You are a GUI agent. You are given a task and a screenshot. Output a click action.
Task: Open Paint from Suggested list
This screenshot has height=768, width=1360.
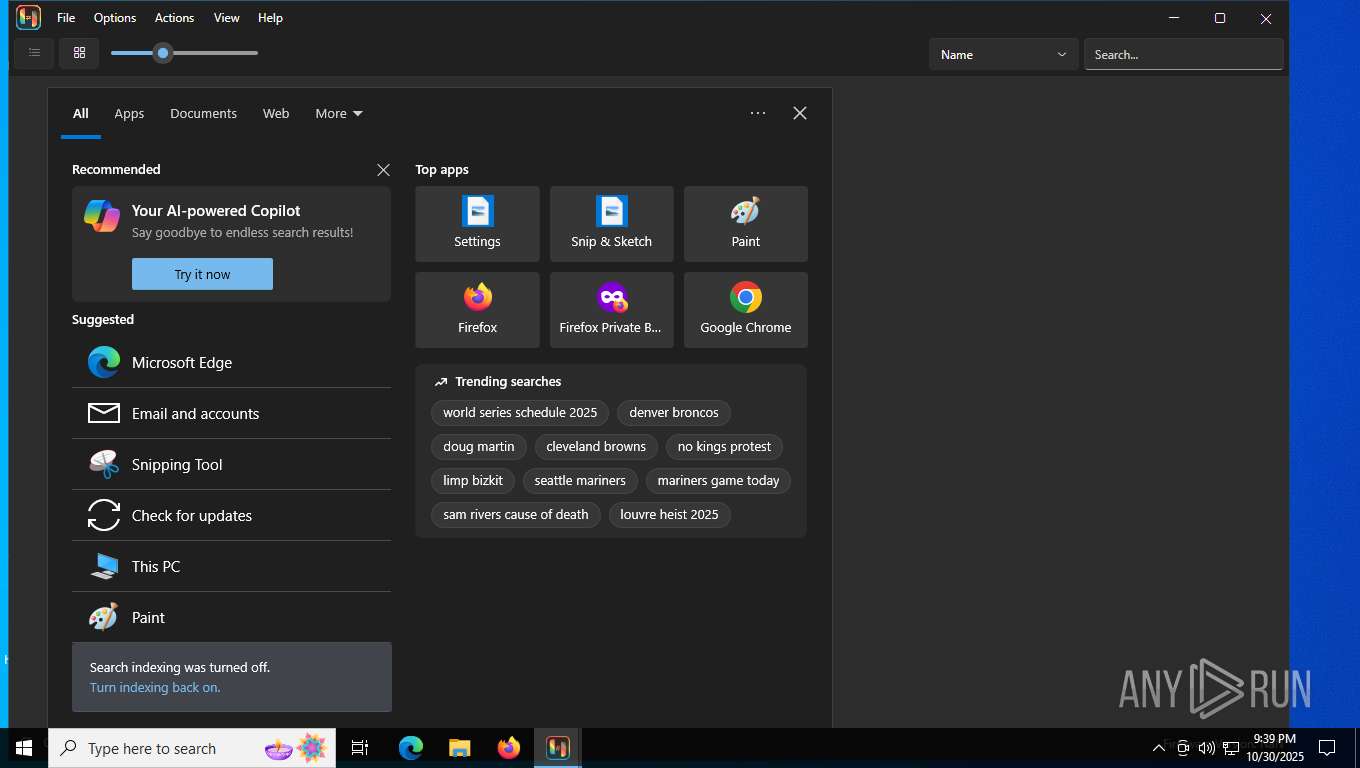click(231, 617)
